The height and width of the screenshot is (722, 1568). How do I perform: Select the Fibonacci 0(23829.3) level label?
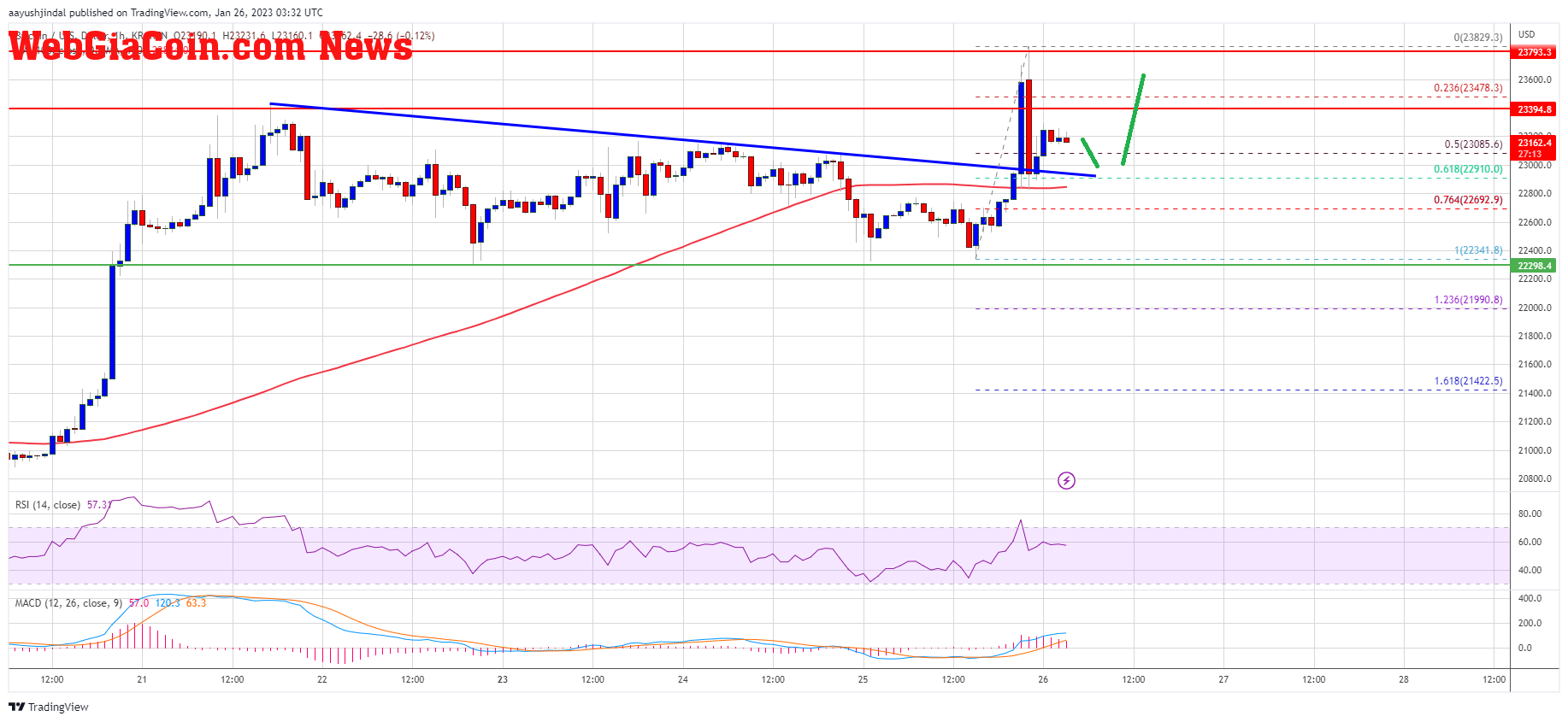(x=1478, y=38)
